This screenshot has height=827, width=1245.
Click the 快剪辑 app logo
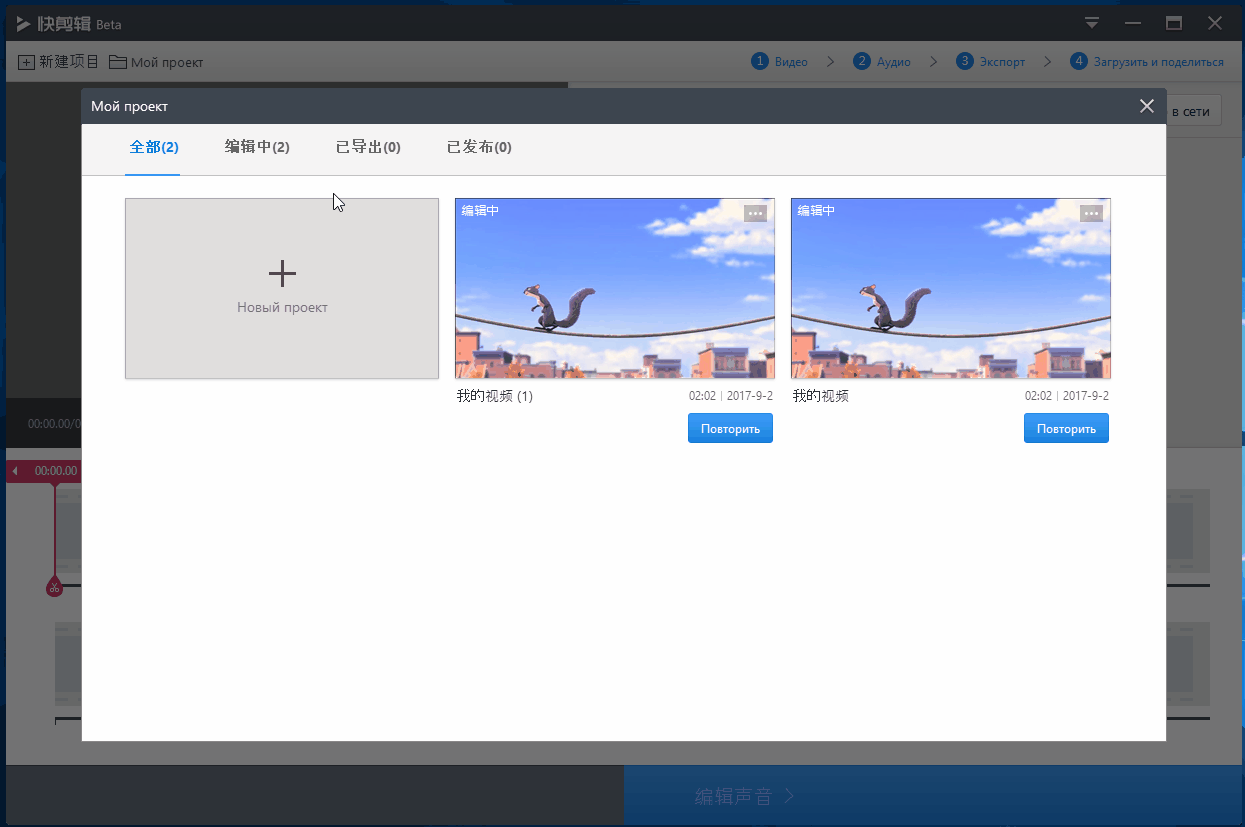(x=24, y=23)
